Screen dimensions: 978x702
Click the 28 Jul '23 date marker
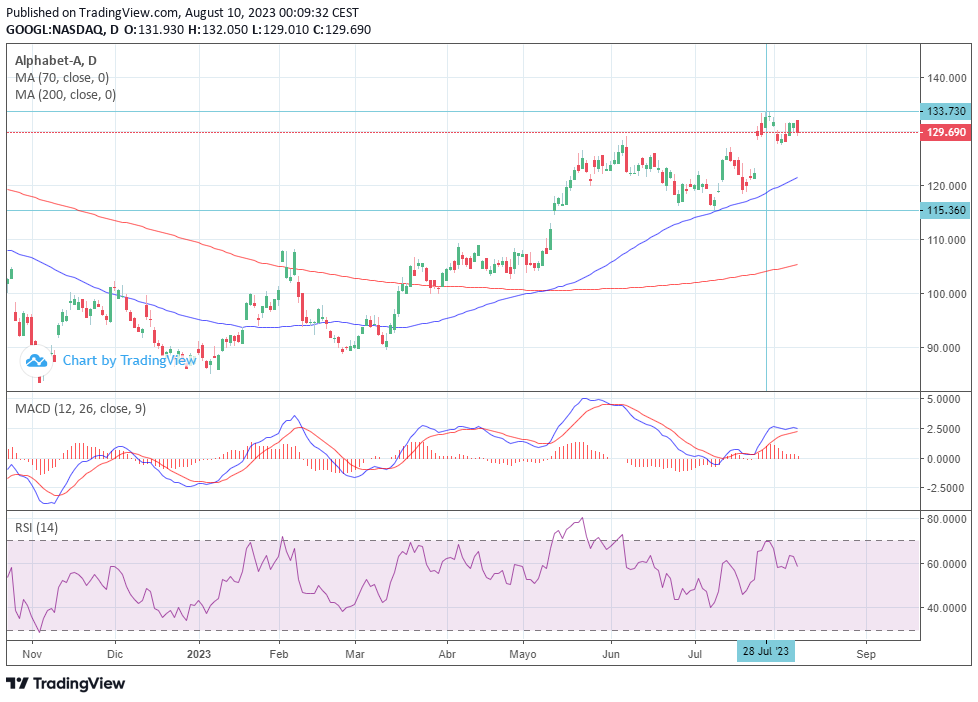765,651
